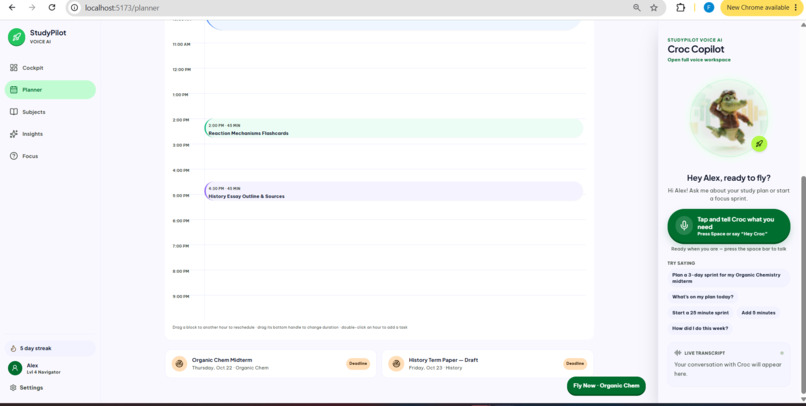Viewport: 806px width, 406px height.
Task: Open Cockpit from the sidebar
Action: click(50, 68)
